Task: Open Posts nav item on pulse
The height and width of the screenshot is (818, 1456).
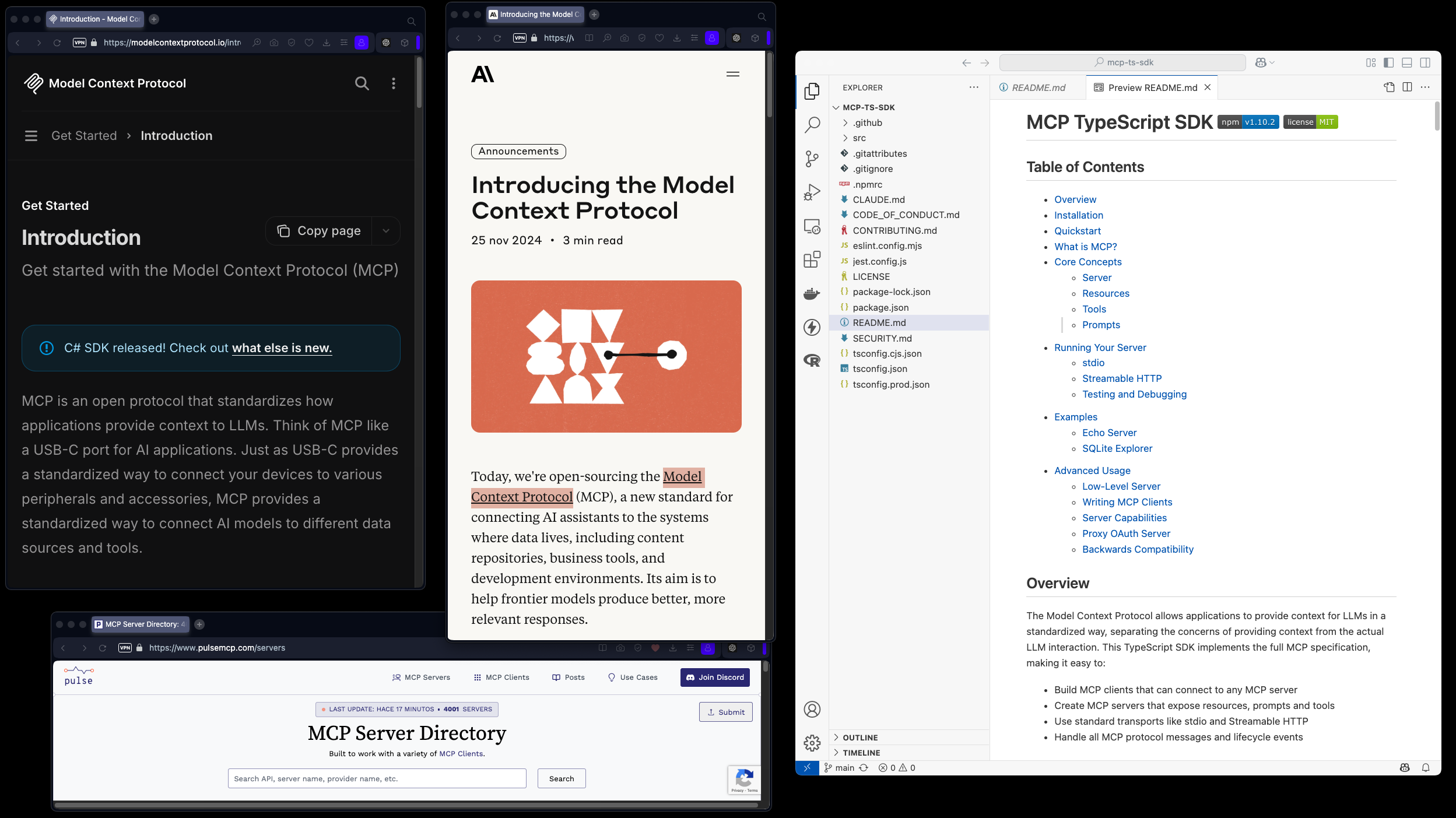Action: click(x=569, y=677)
